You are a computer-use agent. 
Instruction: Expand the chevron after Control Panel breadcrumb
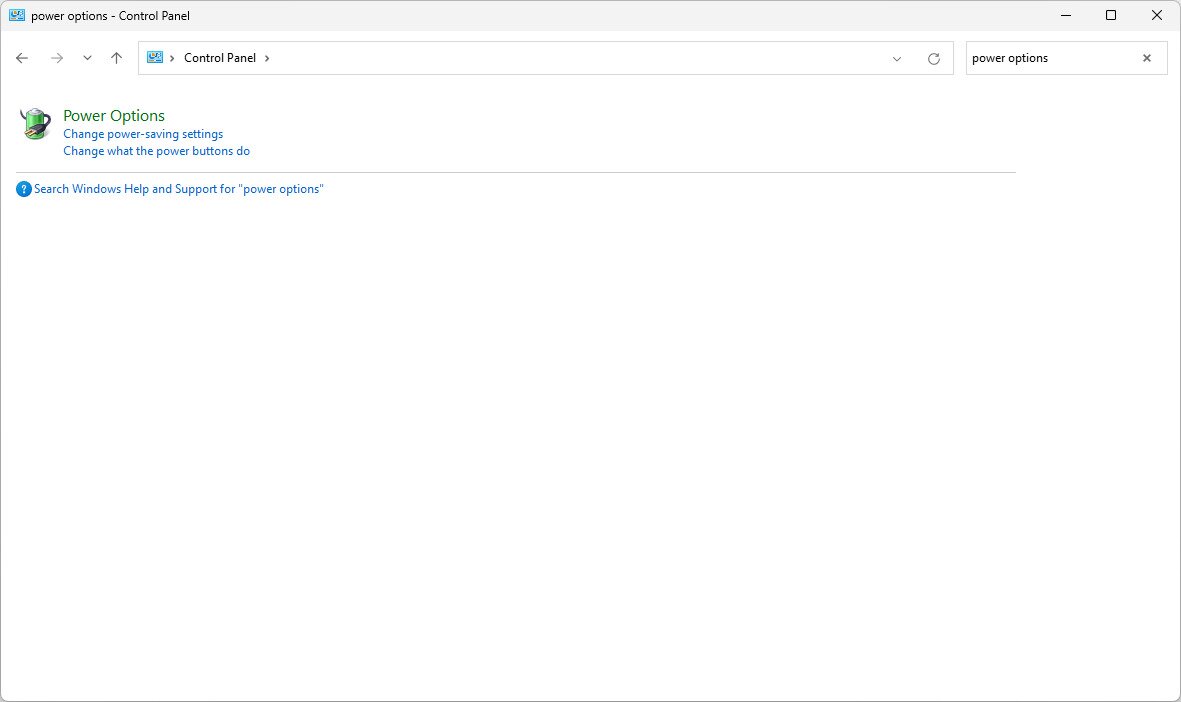click(x=267, y=58)
